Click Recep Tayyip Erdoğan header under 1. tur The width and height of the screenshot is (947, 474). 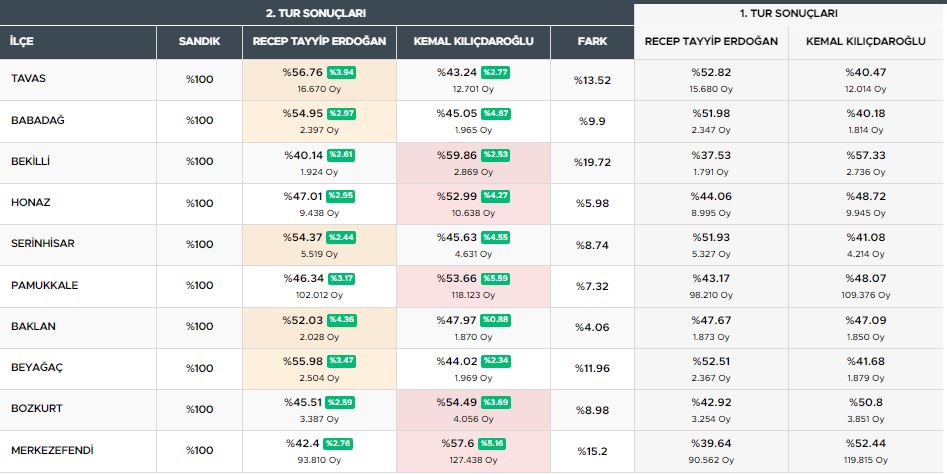click(711, 42)
